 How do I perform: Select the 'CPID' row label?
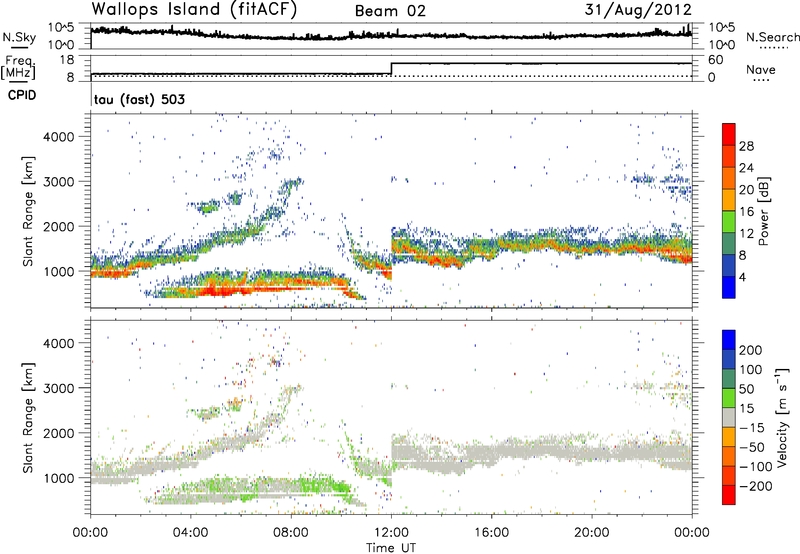pyautogui.click(x=22, y=95)
